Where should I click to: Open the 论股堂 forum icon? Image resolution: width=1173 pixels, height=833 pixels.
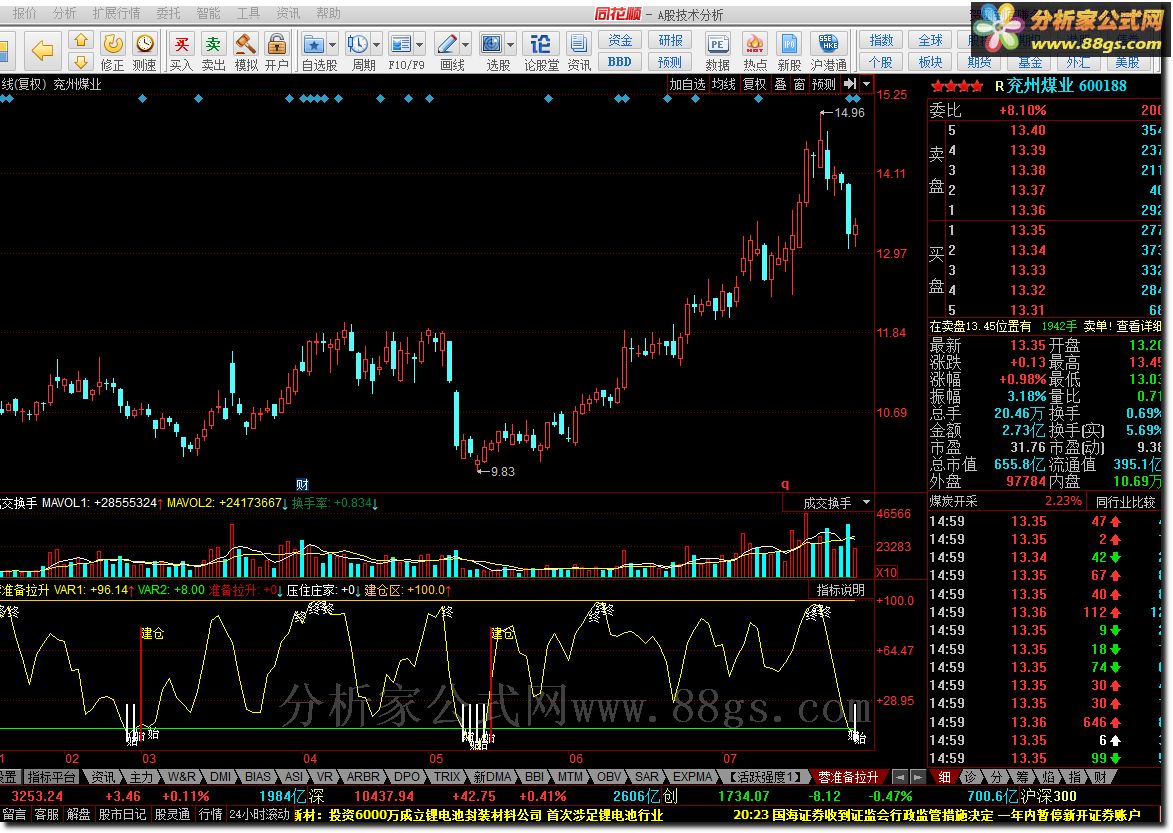coord(541,51)
